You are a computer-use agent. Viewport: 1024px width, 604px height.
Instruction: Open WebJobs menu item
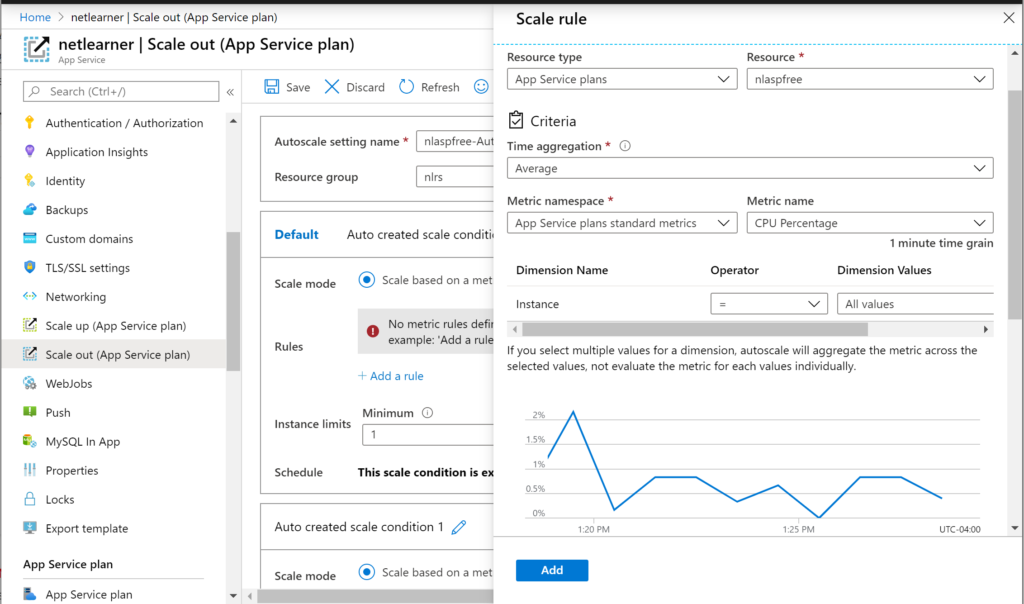[69, 383]
